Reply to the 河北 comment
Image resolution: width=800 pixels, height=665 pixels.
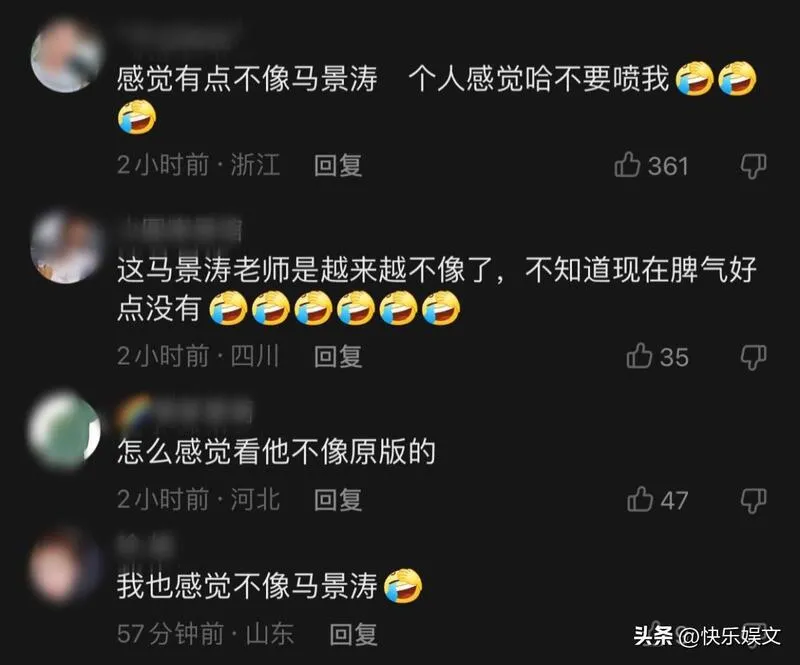[x=338, y=500]
